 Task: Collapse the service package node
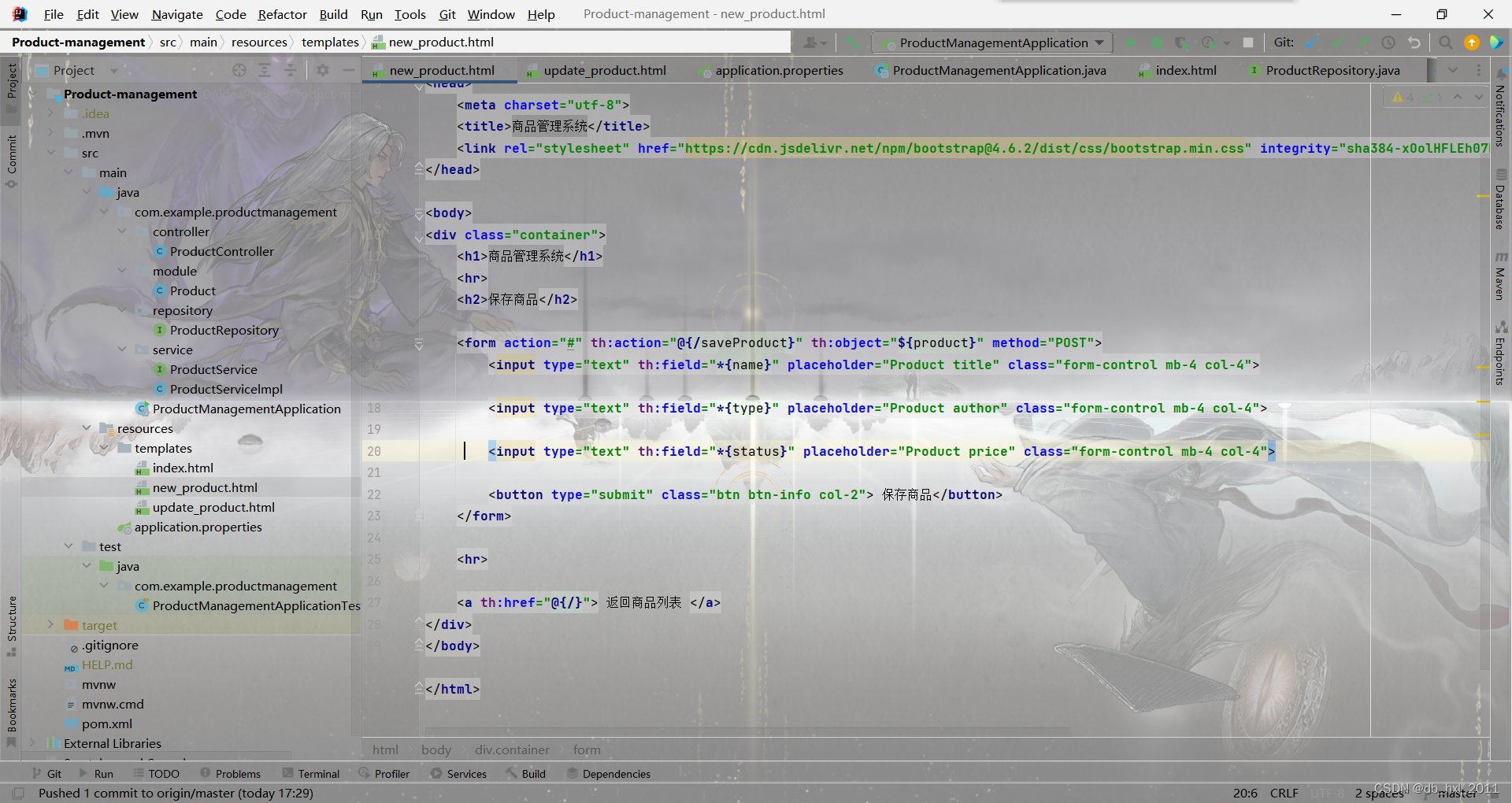(x=122, y=350)
